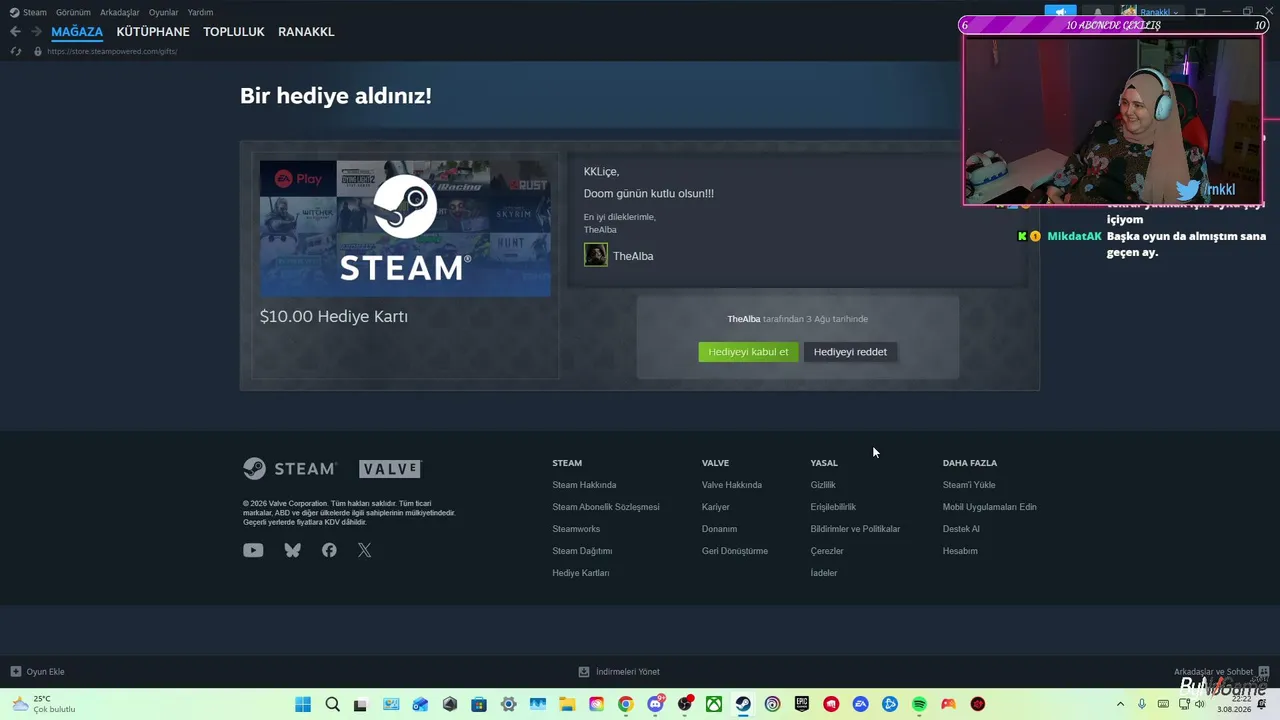Screen dimensions: 1280x720
Task: Switch to the TOPLULUK tab
Action: (x=234, y=32)
